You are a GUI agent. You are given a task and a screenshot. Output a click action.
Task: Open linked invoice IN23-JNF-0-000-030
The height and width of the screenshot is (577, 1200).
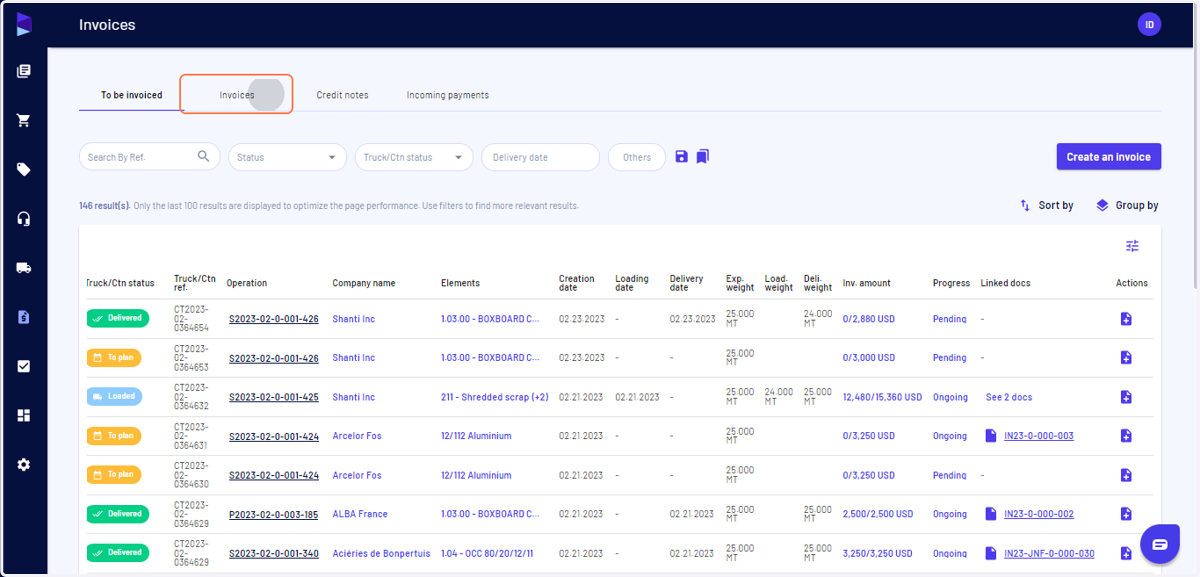tap(1049, 553)
